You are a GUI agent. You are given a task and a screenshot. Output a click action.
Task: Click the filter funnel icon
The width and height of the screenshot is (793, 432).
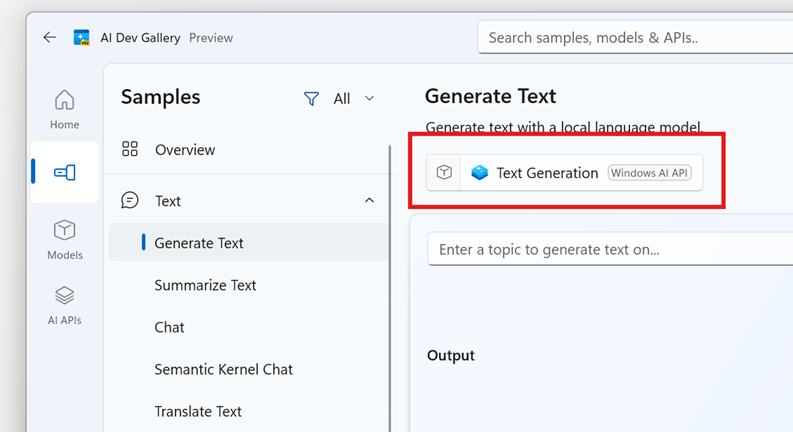[x=312, y=98]
